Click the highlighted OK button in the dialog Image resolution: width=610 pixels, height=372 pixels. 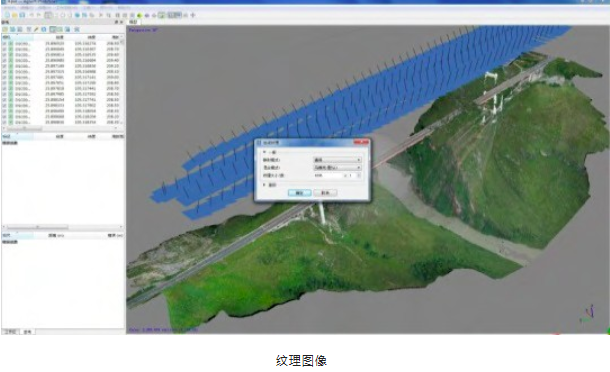[300, 193]
